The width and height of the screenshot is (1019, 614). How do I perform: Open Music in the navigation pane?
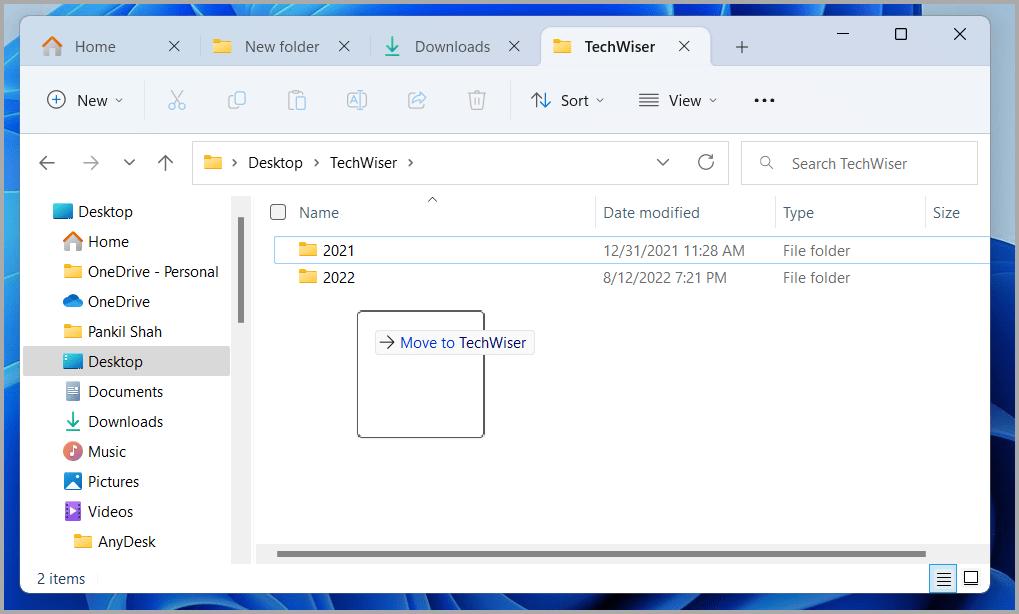(x=94, y=452)
